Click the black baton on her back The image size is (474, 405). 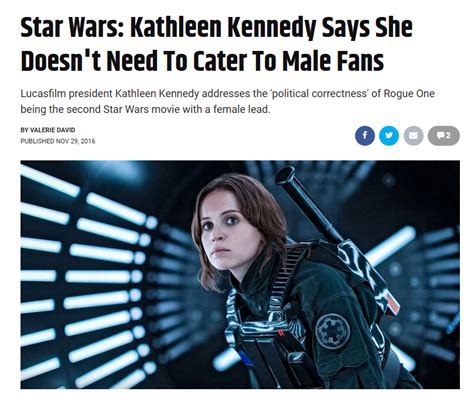click(x=308, y=203)
